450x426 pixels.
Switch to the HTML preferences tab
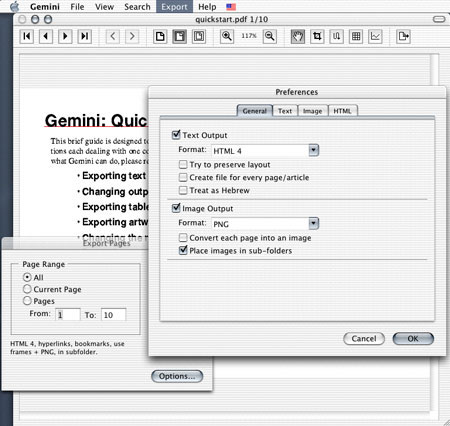coord(342,111)
